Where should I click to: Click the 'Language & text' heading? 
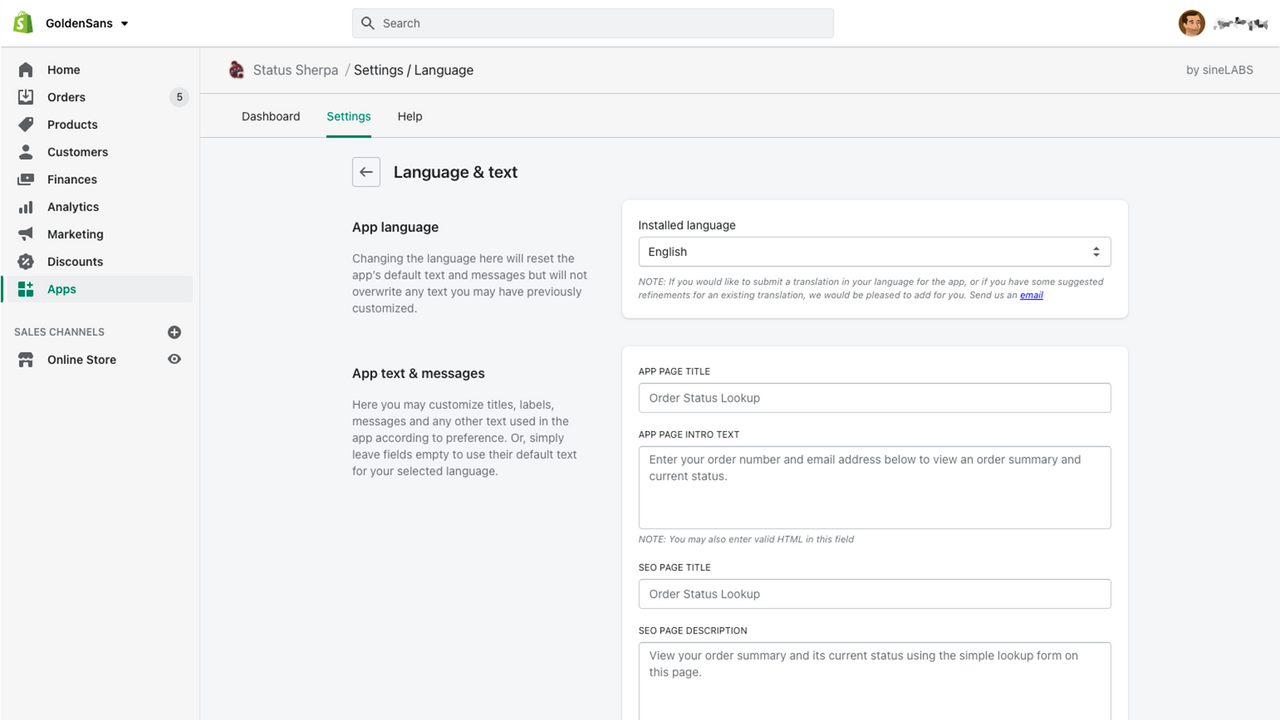(x=455, y=172)
